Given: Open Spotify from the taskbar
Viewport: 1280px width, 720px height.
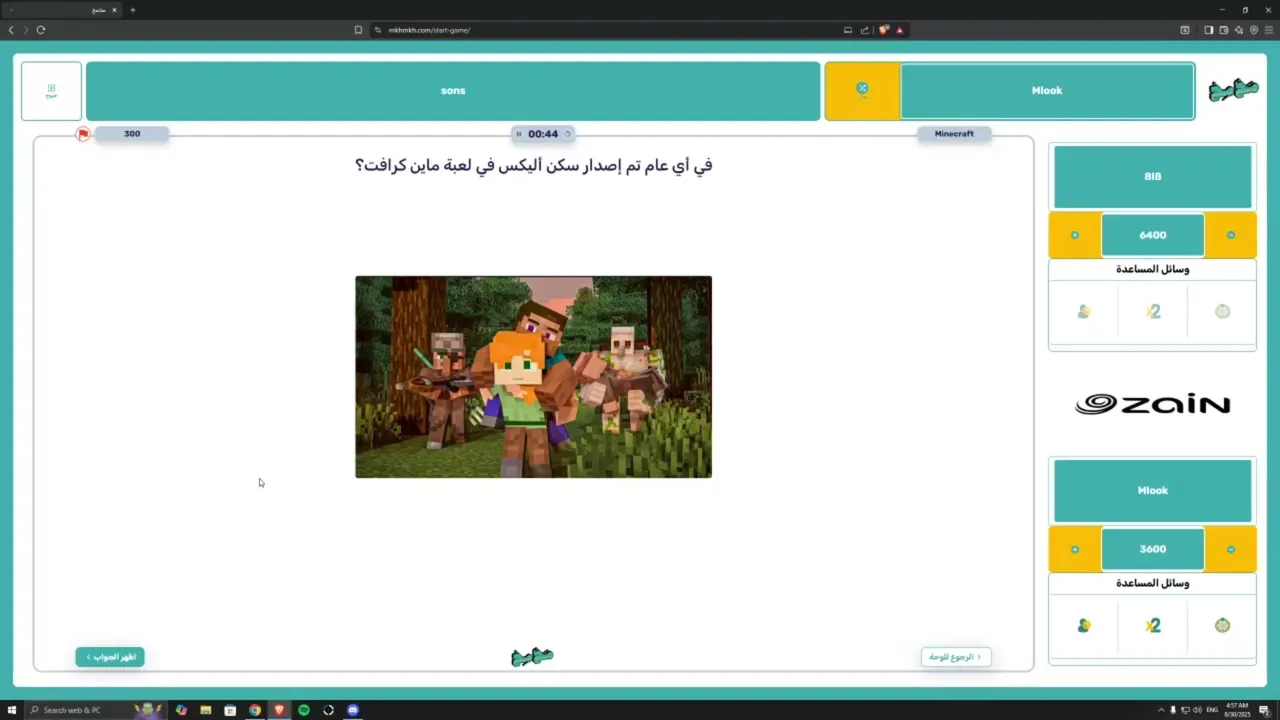Looking at the screenshot, I should coord(304,710).
